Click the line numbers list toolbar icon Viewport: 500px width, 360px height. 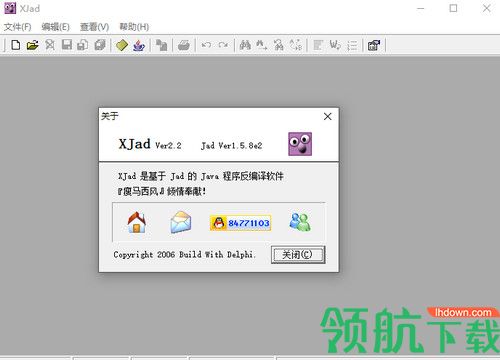tap(352, 45)
